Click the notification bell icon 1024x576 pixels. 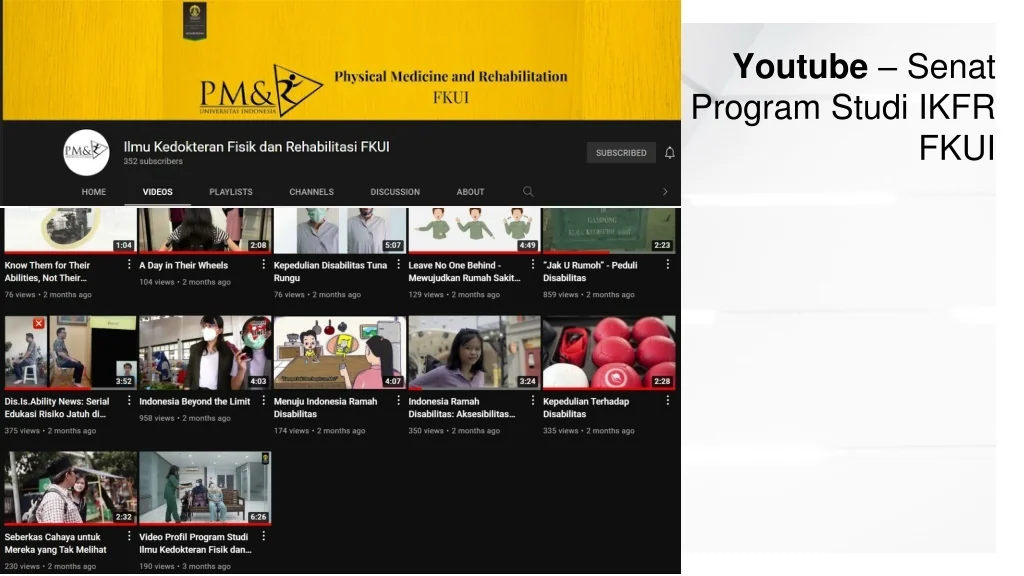669,153
